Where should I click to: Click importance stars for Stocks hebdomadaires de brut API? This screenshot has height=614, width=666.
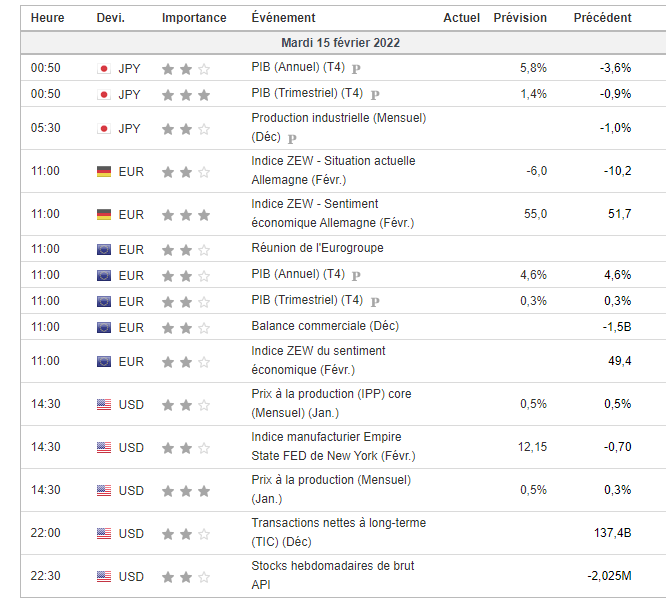pyautogui.click(x=186, y=577)
